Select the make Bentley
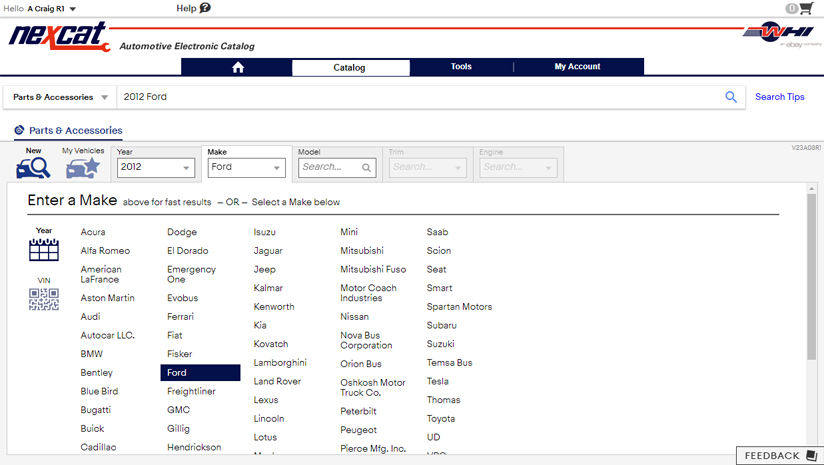Viewport: 824px width, 465px height. [x=97, y=373]
